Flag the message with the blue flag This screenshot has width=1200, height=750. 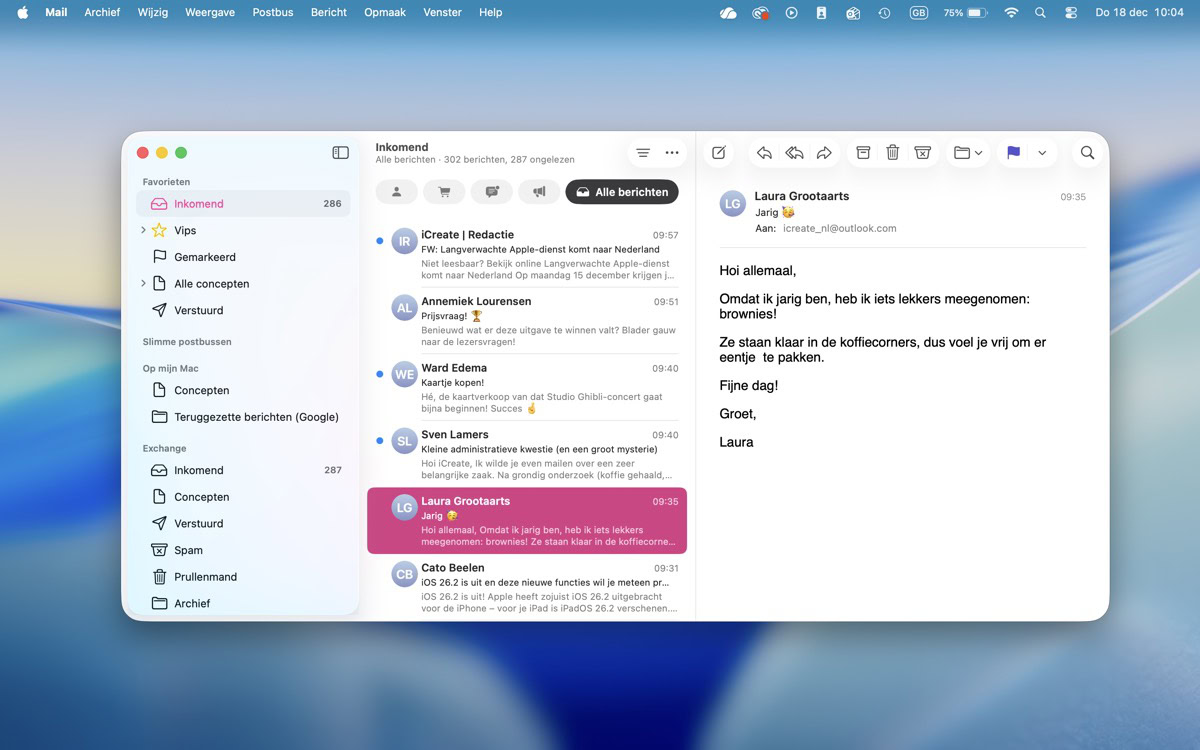1013,153
